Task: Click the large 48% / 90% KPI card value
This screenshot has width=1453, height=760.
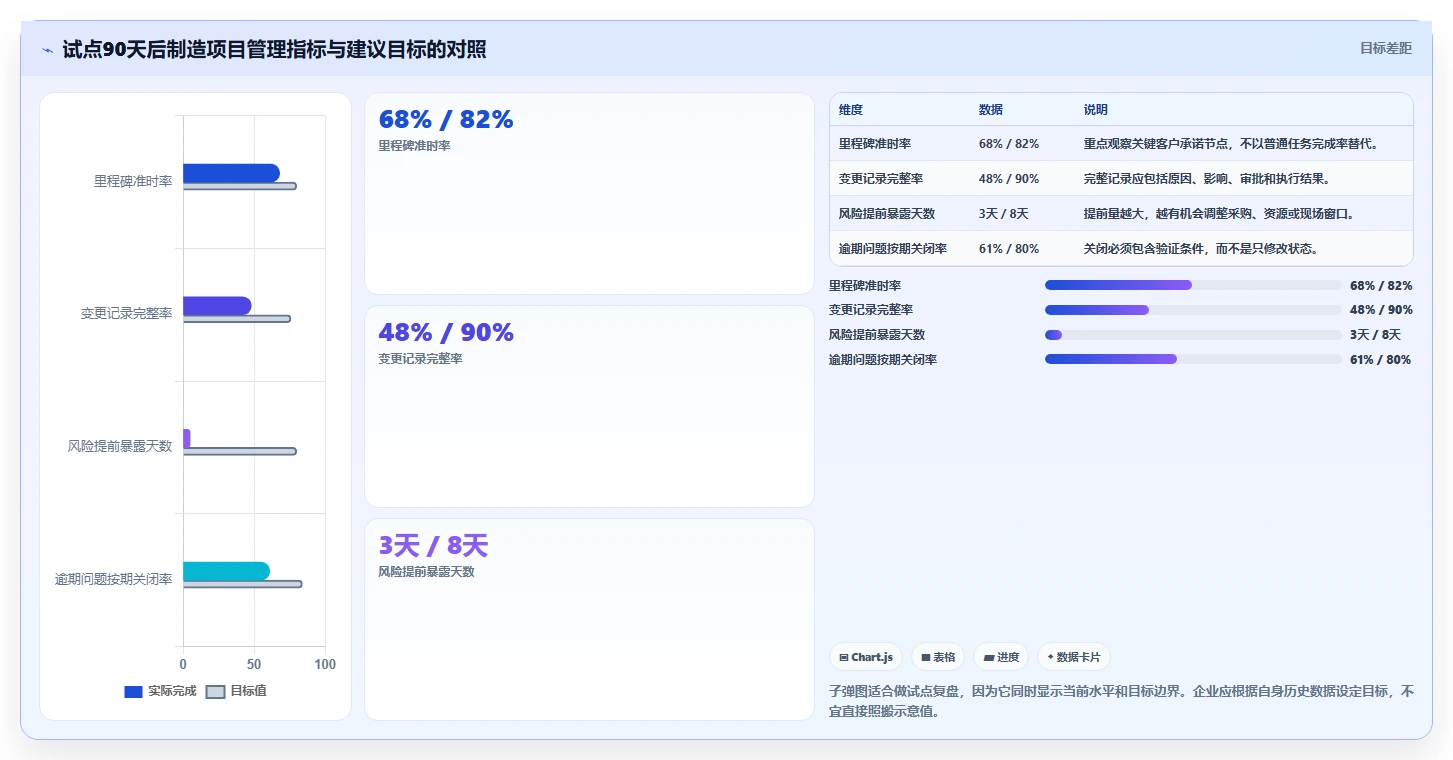Action: 446,333
